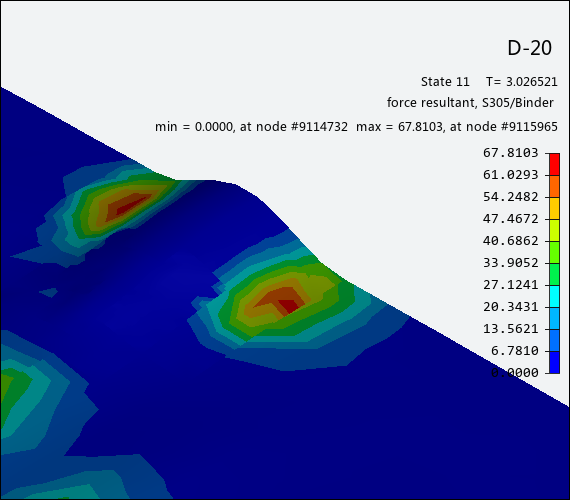Pick the red top legend color band

pos(554,164)
